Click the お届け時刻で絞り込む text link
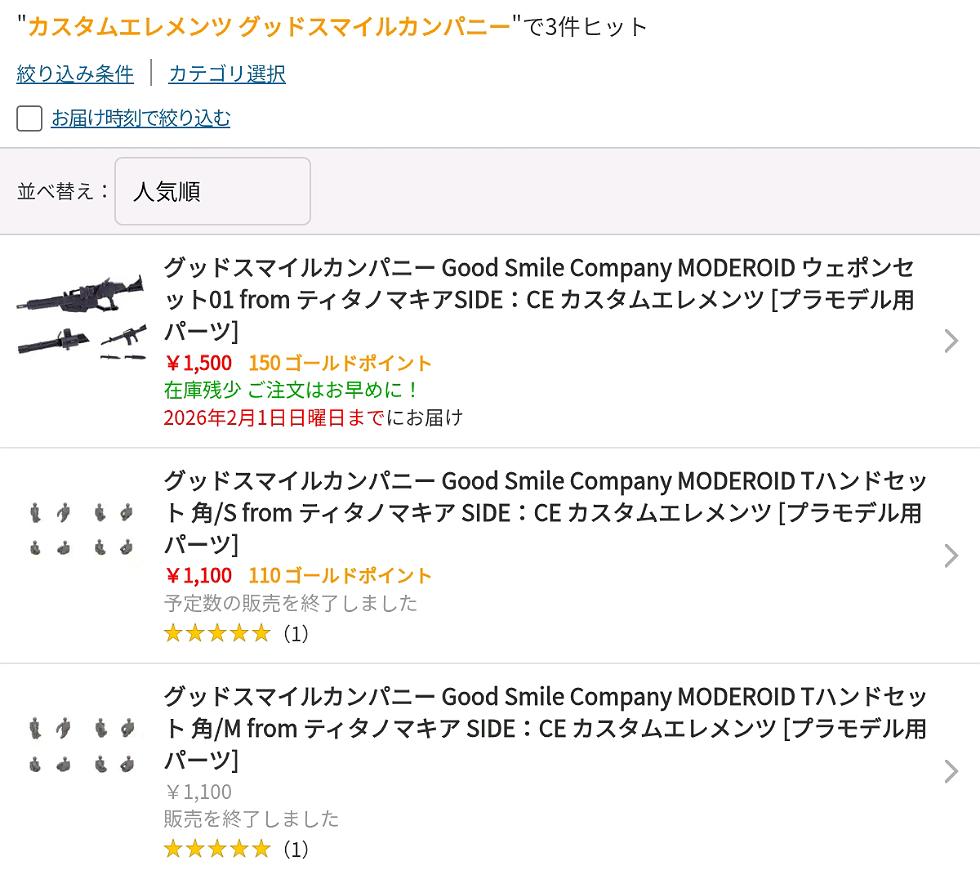 [x=141, y=119]
